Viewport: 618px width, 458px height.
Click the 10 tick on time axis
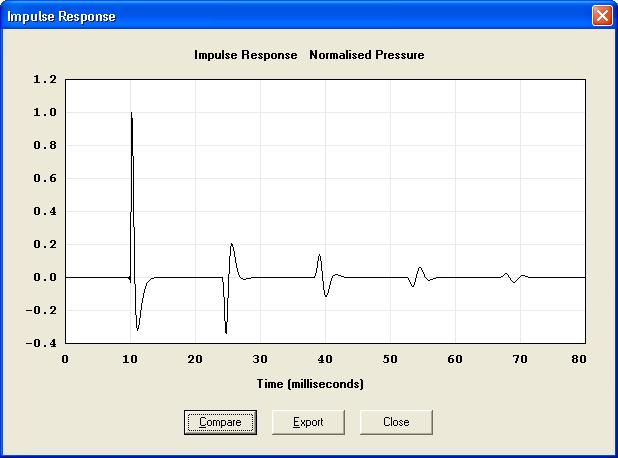(x=130, y=359)
